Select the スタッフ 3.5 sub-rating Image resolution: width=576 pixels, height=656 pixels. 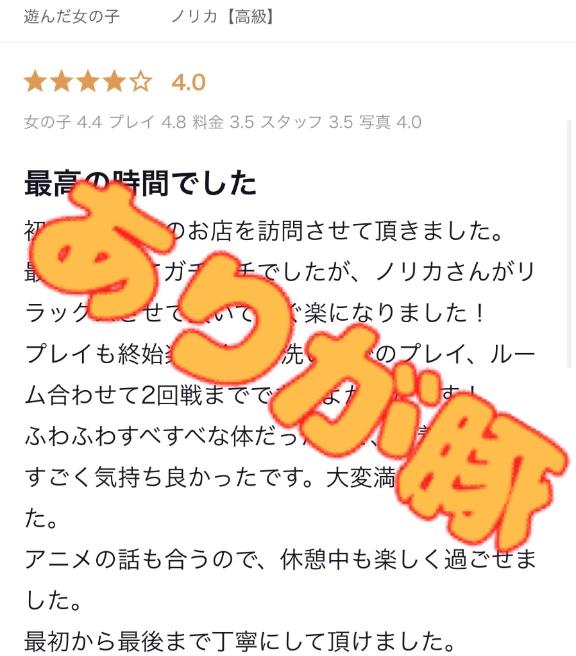pyautogui.click(x=307, y=122)
